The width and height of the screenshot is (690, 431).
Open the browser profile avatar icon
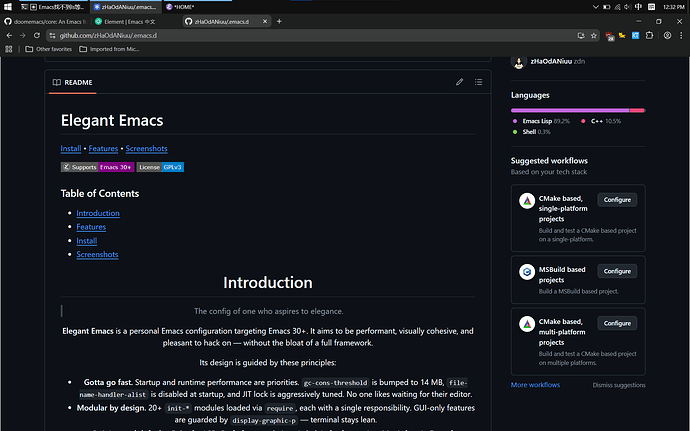pyautogui.click(x=668, y=36)
